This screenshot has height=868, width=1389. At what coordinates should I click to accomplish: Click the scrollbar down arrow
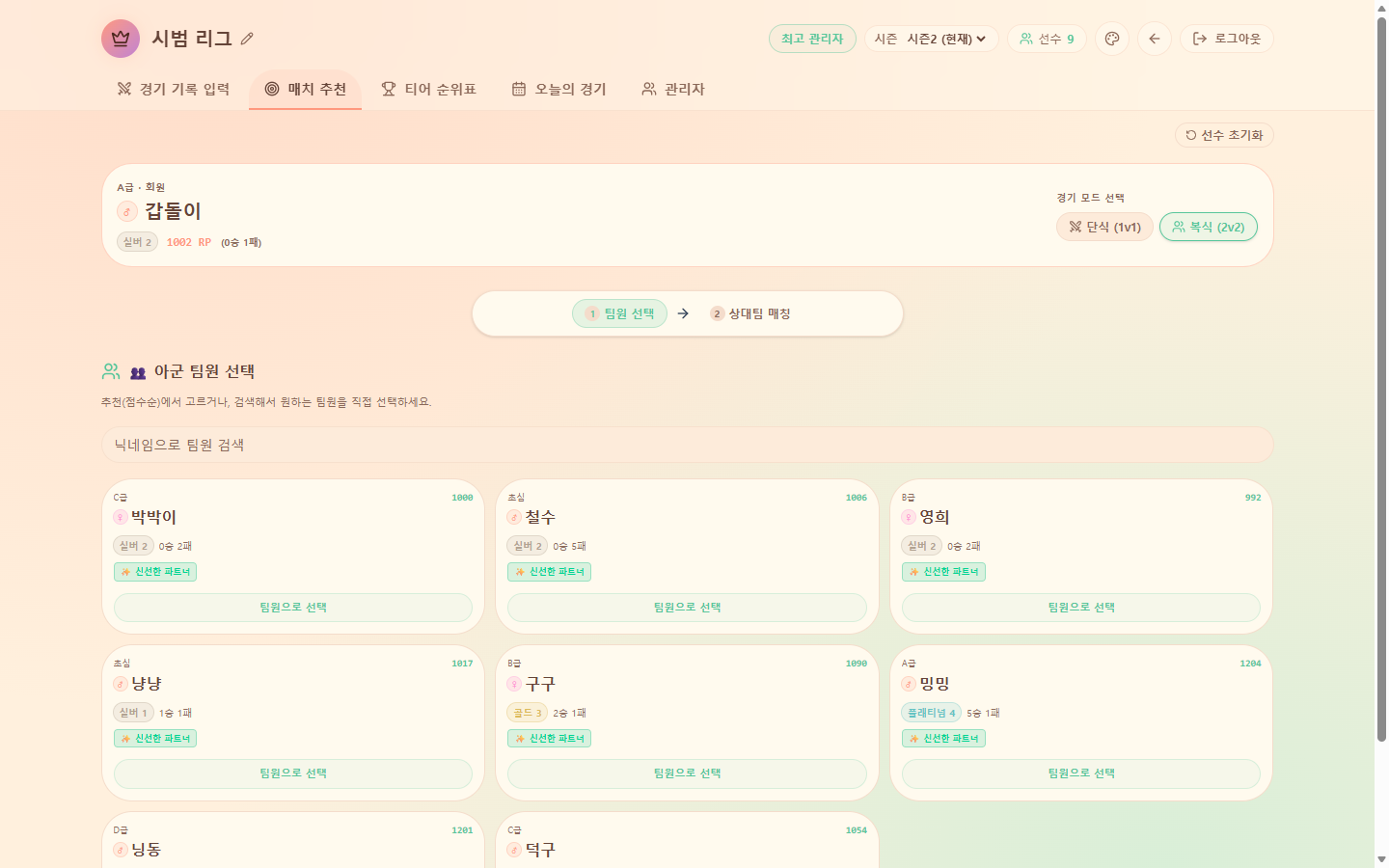[x=1381, y=859]
